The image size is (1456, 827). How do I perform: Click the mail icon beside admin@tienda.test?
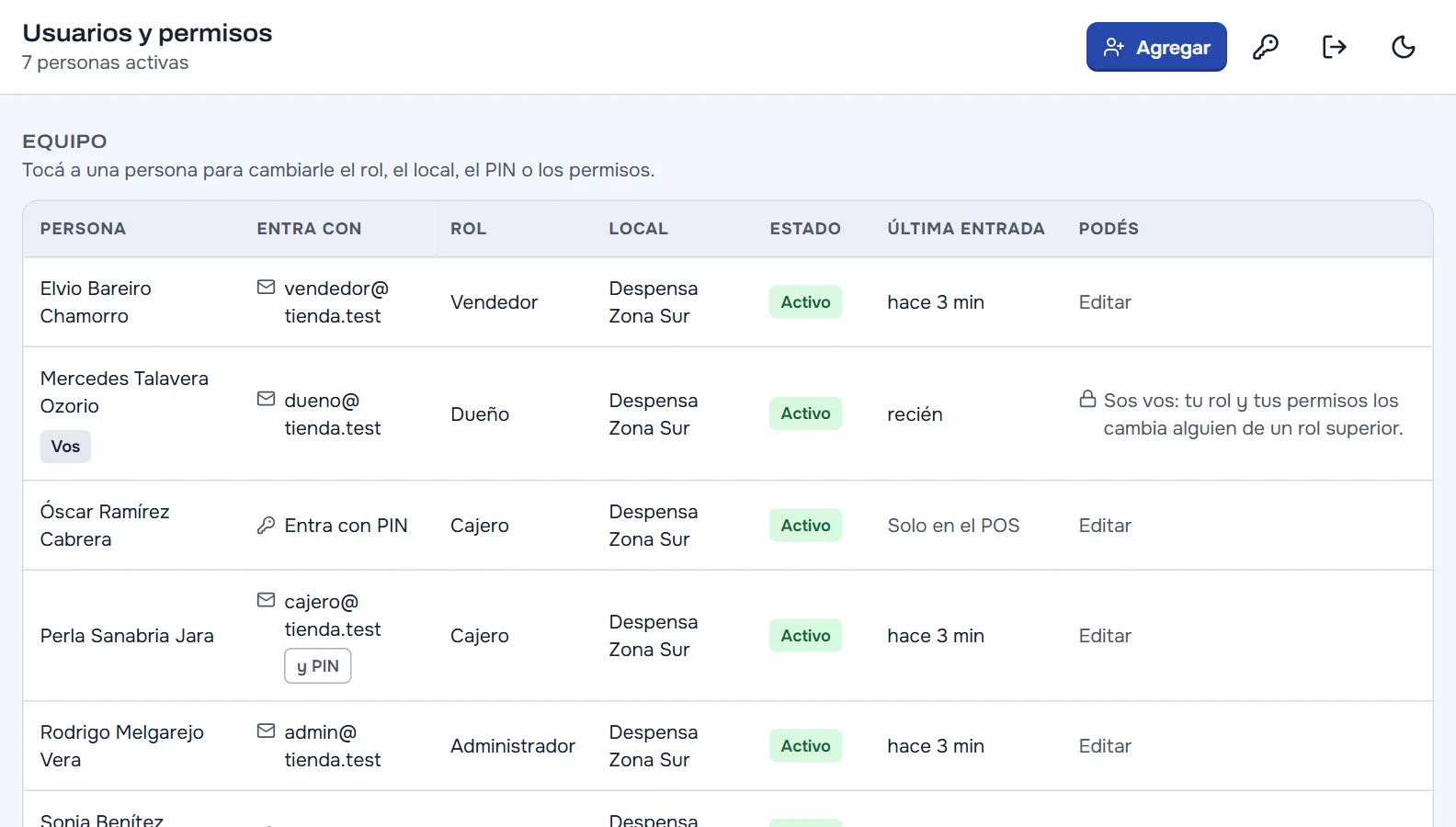pos(266,731)
